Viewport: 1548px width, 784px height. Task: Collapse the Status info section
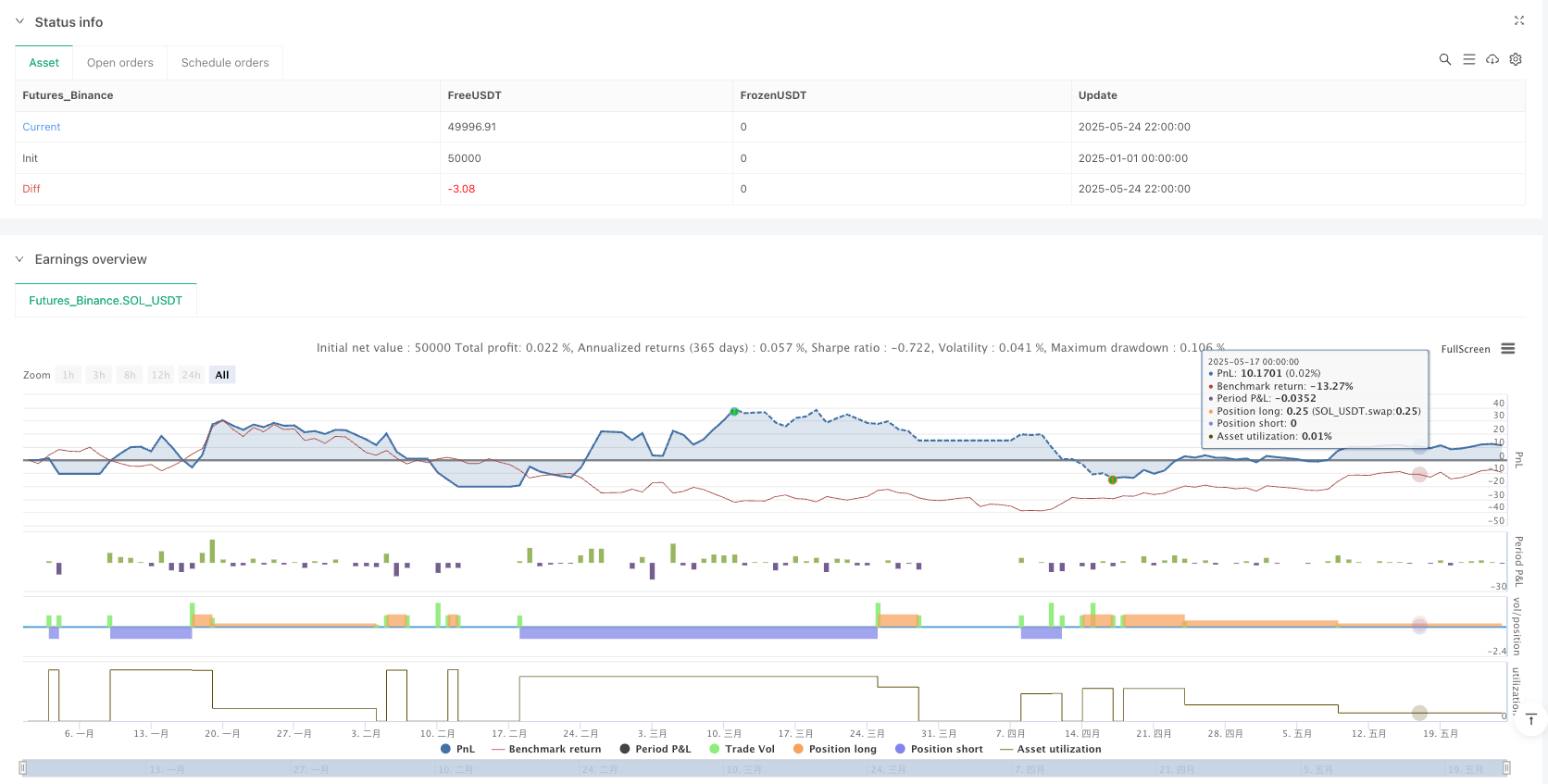19,21
